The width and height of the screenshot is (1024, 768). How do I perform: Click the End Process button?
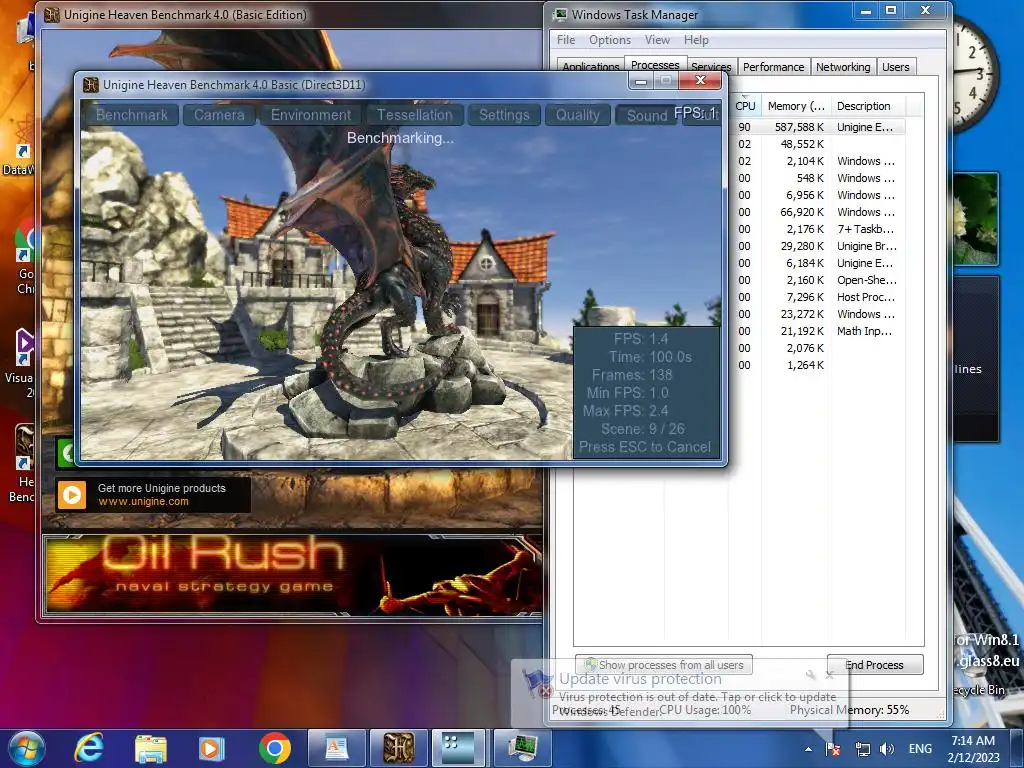point(875,664)
